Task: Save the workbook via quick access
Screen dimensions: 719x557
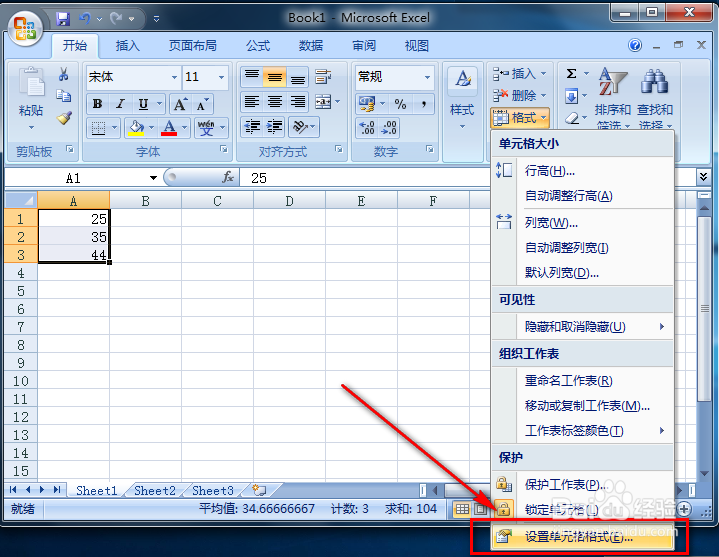Action: tap(63, 19)
